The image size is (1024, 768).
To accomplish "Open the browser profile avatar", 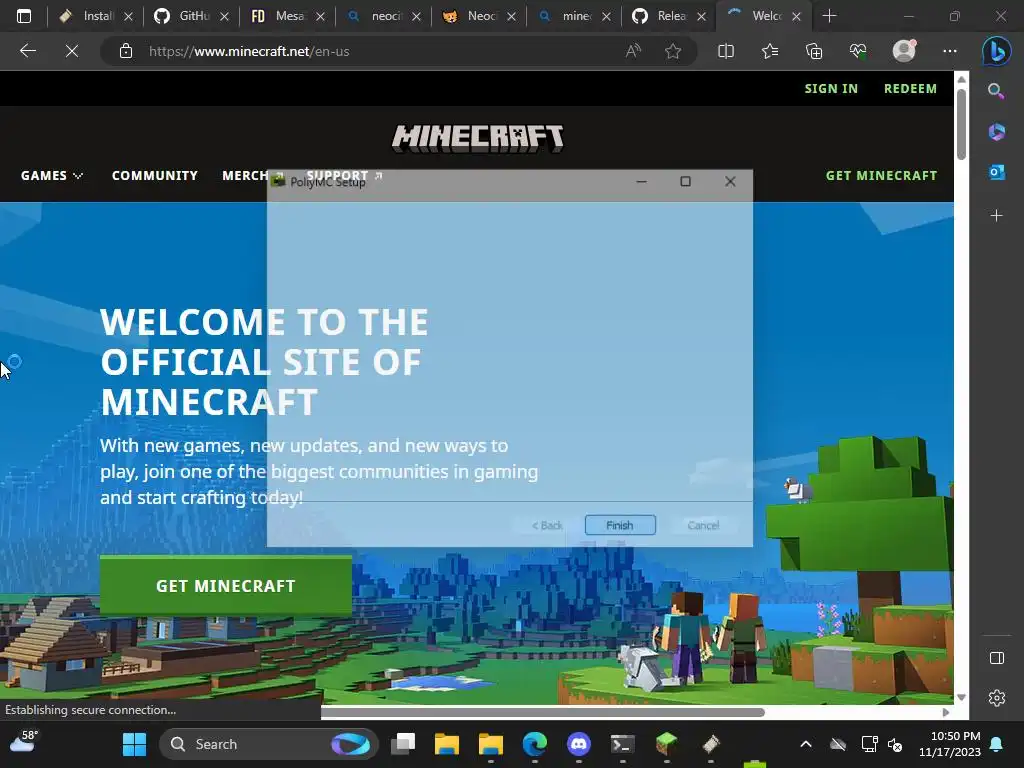I will 904,50.
